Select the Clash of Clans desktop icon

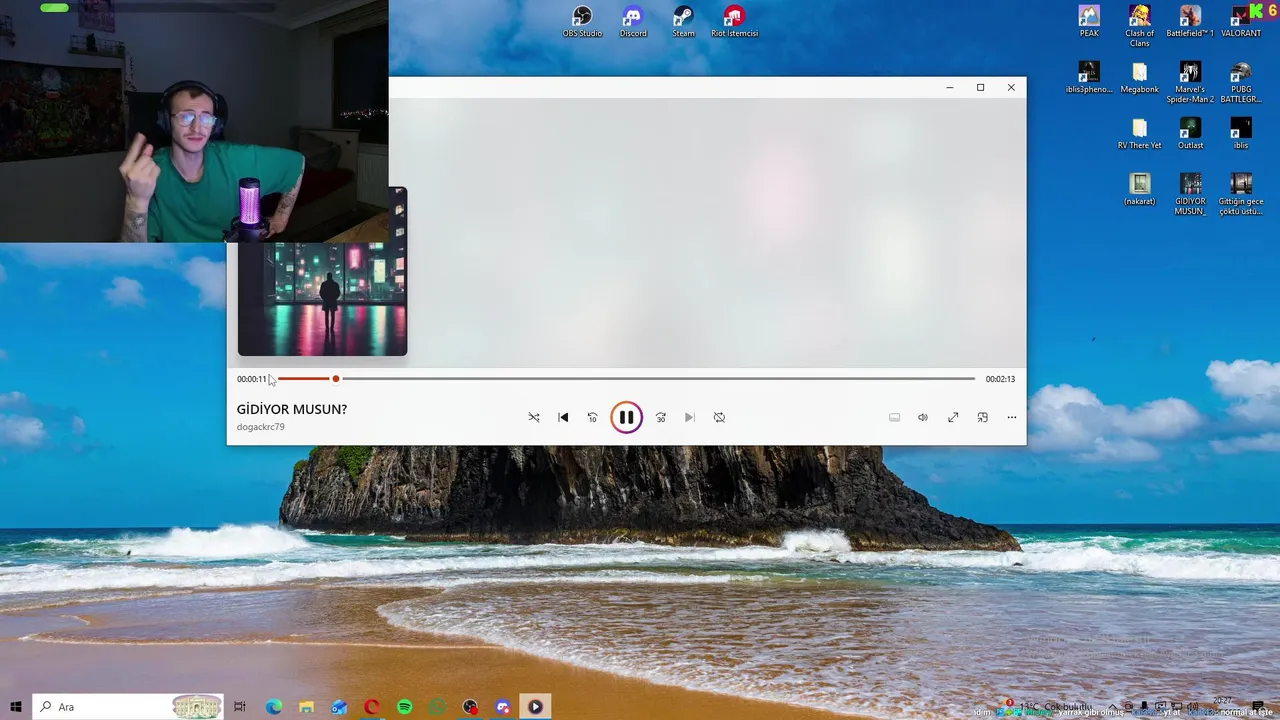tap(1139, 27)
